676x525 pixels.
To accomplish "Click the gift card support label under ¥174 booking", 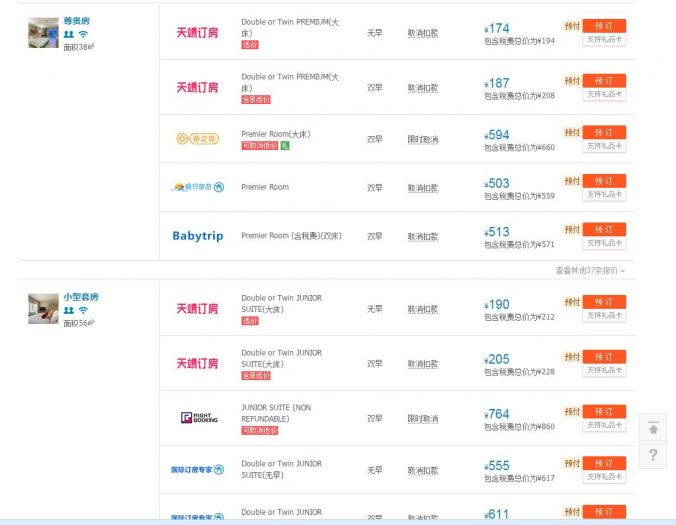I will [604, 39].
